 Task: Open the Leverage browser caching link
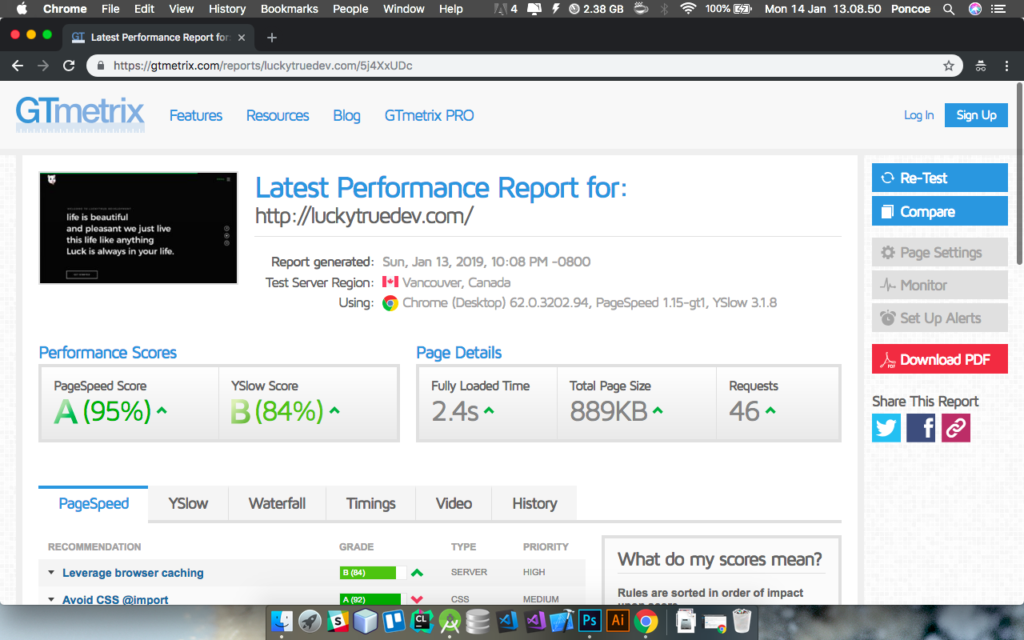point(133,573)
